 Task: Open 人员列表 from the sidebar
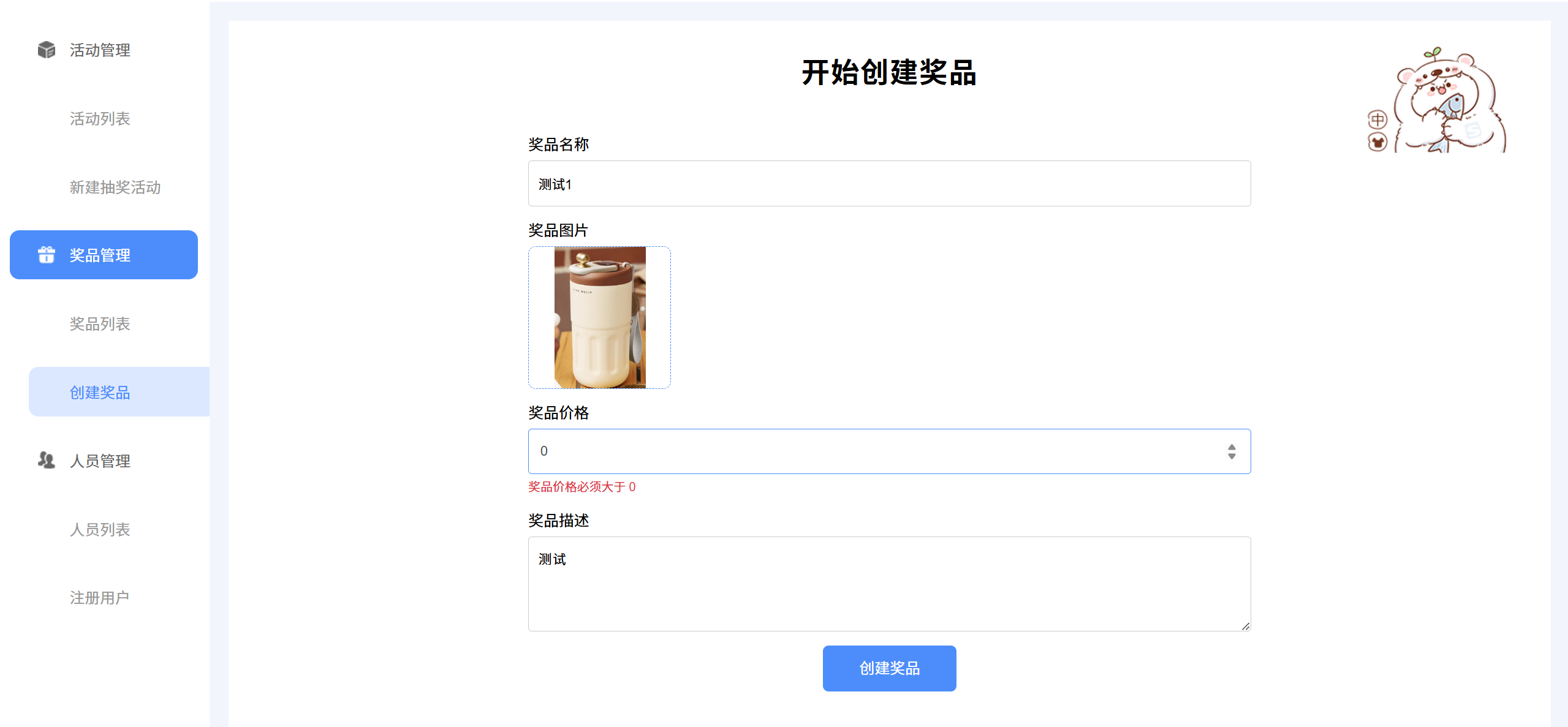pos(100,529)
